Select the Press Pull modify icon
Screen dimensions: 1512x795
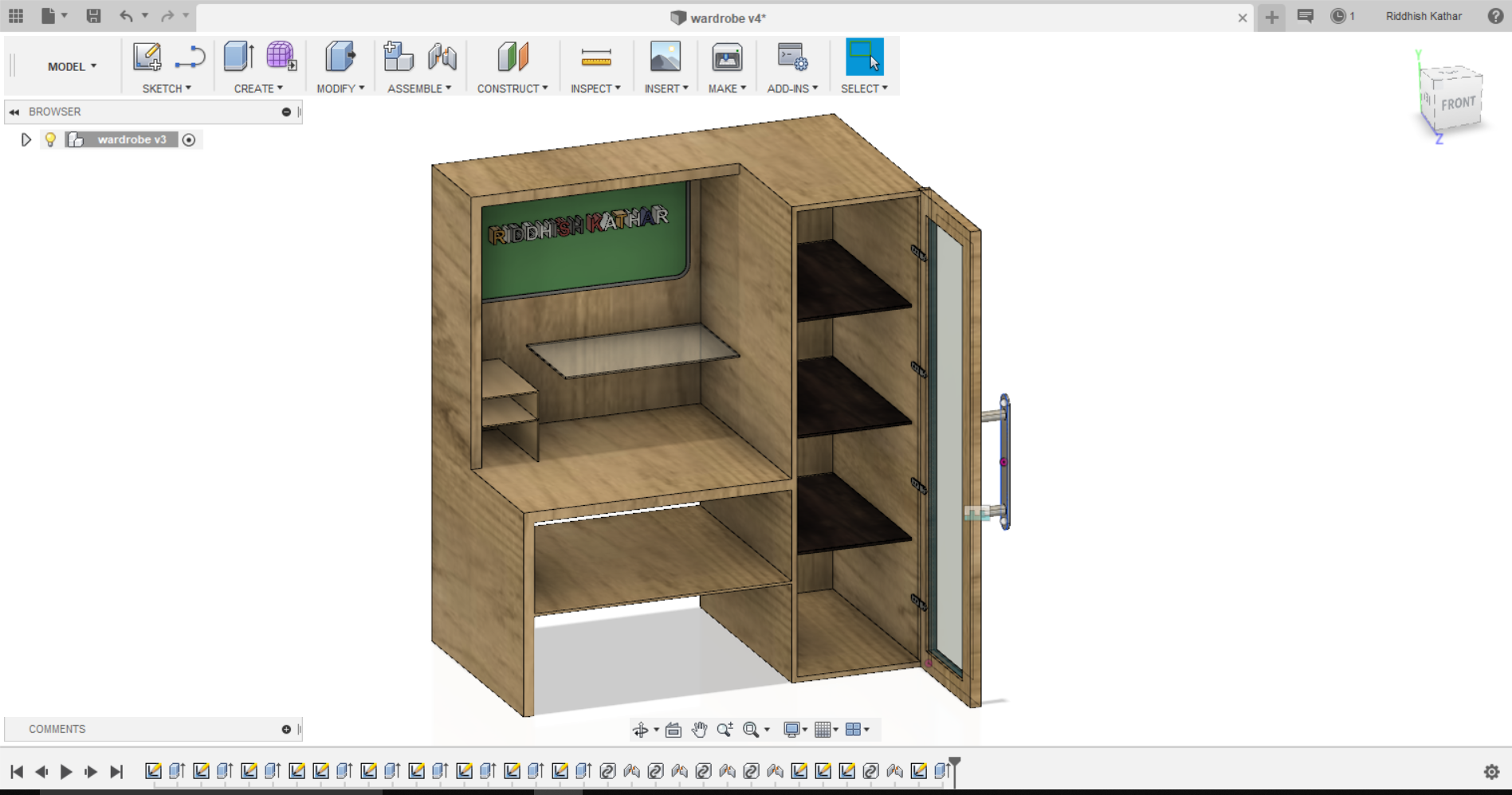click(340, 57)
